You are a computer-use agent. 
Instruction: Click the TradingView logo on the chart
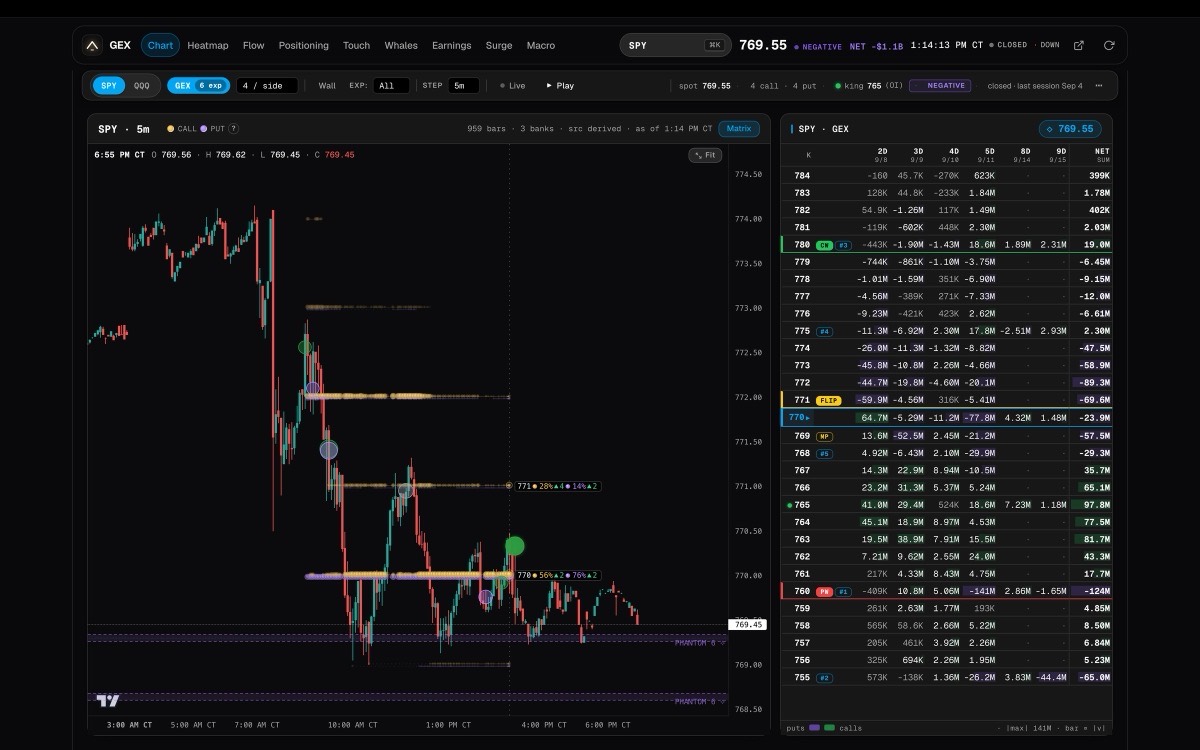(x=109, y=701)
